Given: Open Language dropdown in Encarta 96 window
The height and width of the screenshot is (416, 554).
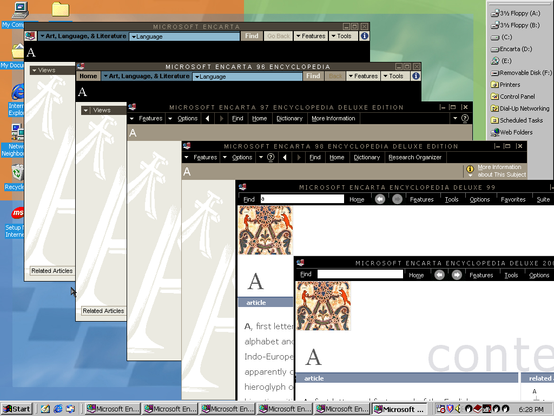Looking at the screenshot, I should (247, 76).
